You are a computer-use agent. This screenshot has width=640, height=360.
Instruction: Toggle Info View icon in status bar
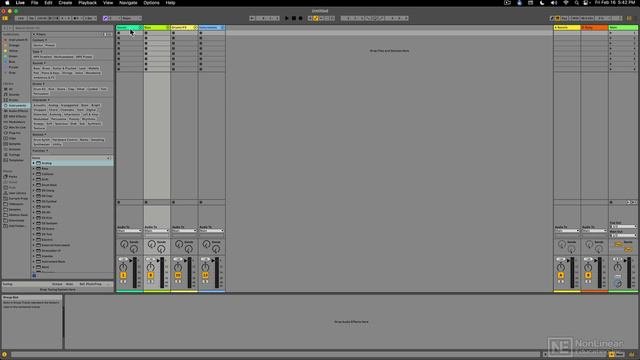tap(4, 355)
